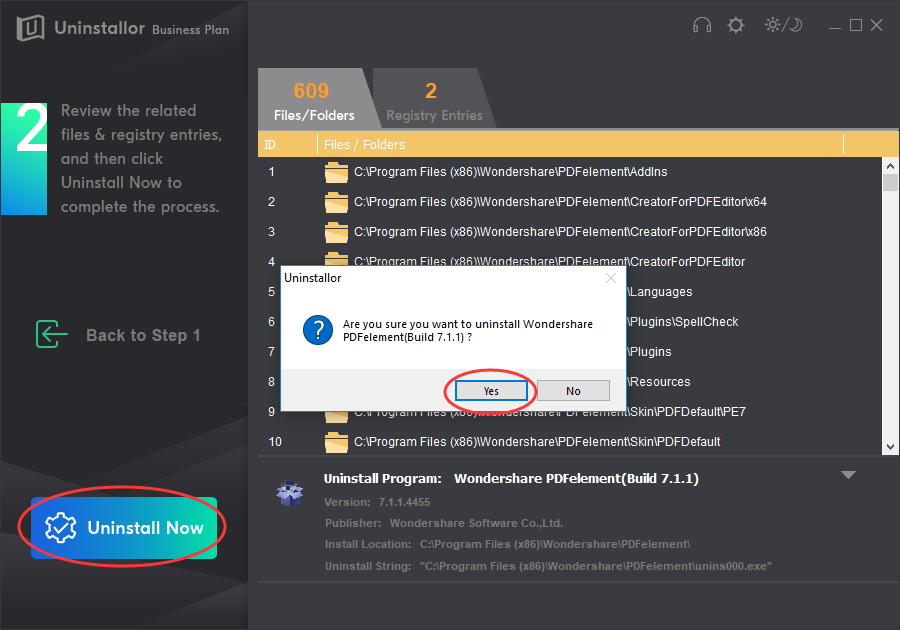Click the Uninstall Program name heading
Viewport: 900px width, 630px height.
pyautogui.click(x=511, y=479)
